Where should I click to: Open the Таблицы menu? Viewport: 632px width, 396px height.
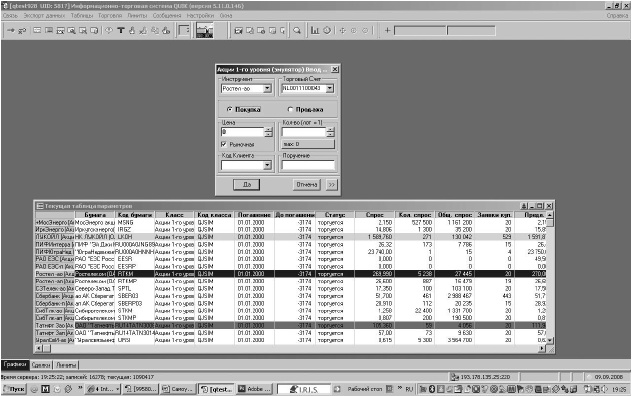pos(81,15)
